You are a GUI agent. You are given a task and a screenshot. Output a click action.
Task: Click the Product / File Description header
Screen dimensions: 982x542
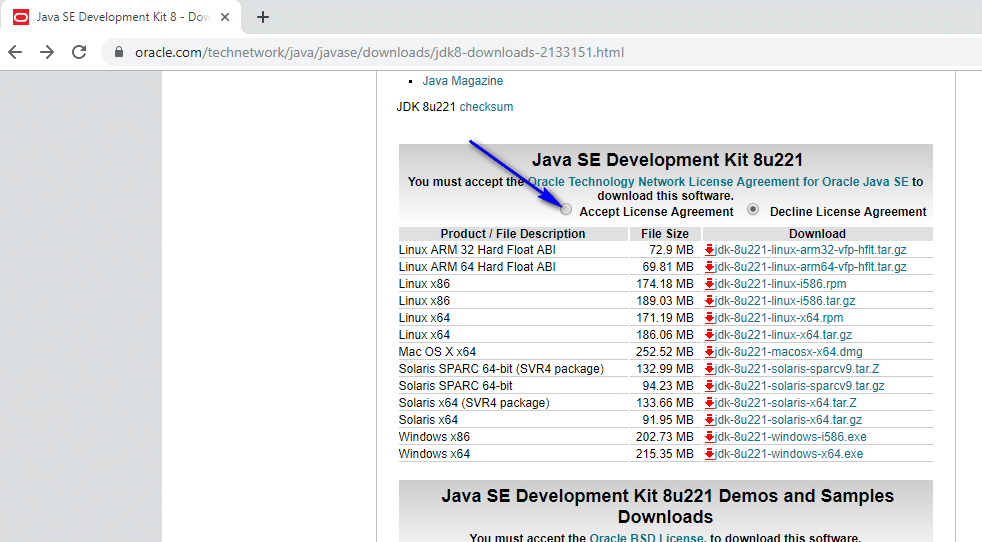coord(513,234)
